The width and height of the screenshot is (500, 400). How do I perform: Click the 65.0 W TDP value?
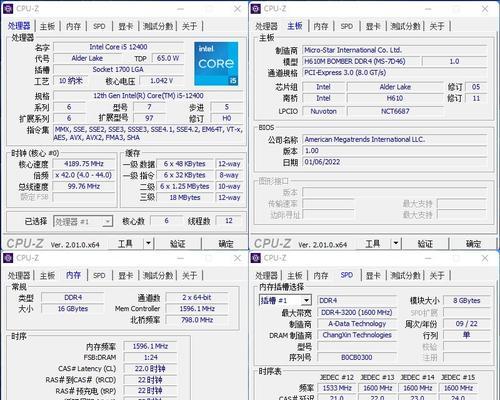[x=168, y=58]
